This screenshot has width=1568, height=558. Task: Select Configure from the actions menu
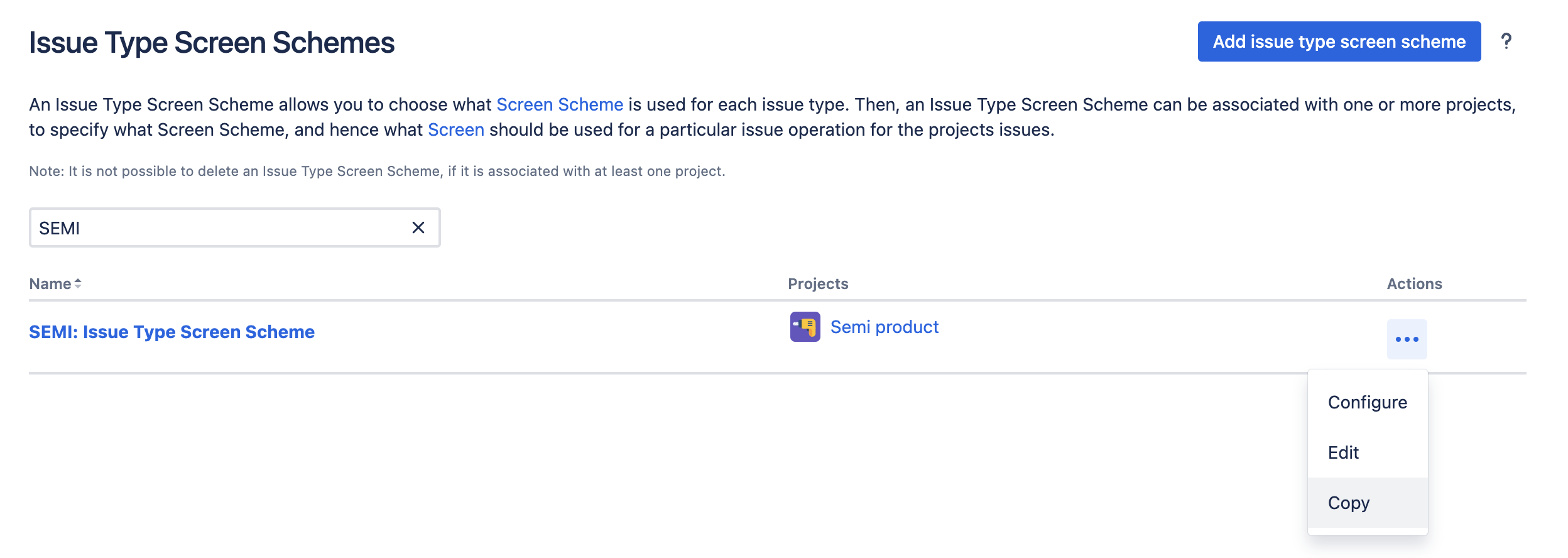point(1367,402)
